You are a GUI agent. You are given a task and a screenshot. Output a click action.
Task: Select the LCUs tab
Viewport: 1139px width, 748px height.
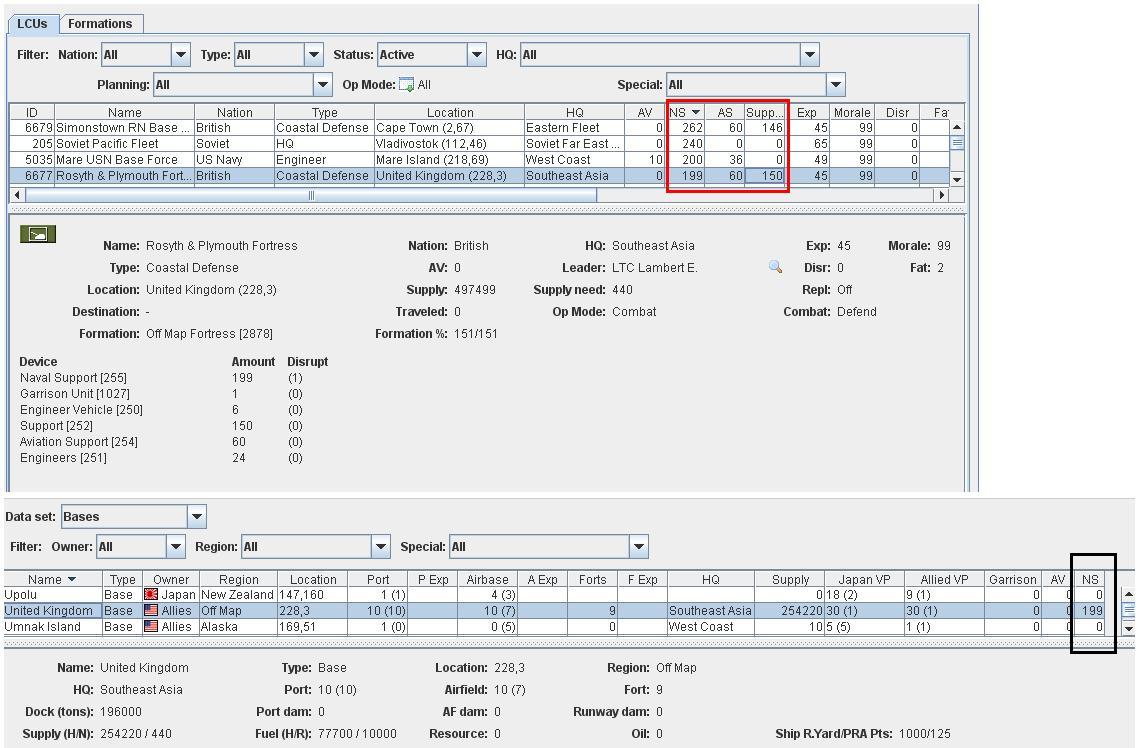point(32,24)
